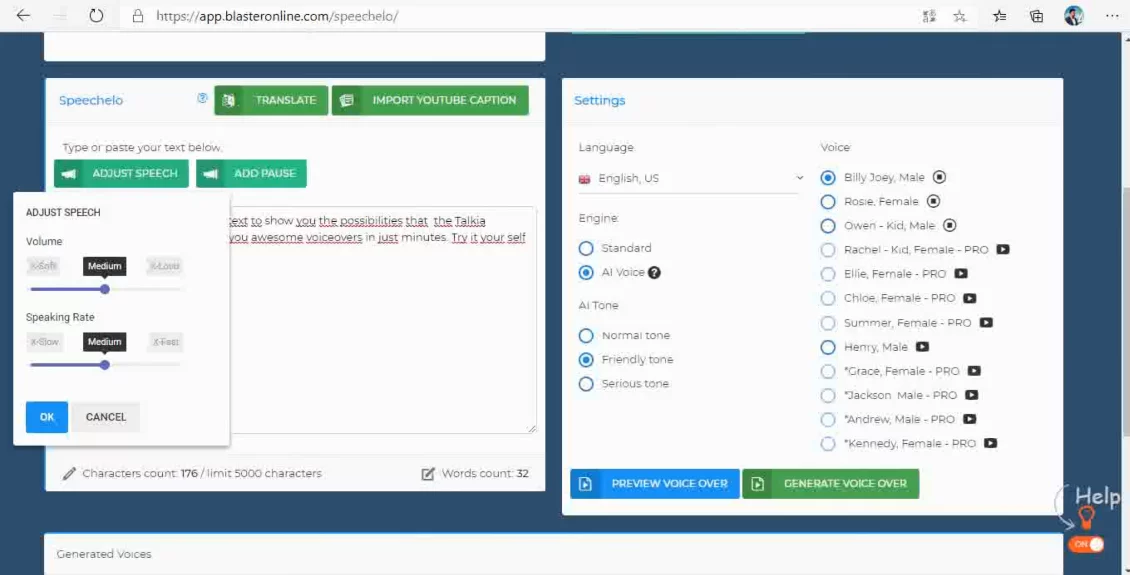Select Rachel - Kid, Female - PRO voice
Image resolution: width=1130 pixels, height=575 pixels.
[x=828, y=250]
